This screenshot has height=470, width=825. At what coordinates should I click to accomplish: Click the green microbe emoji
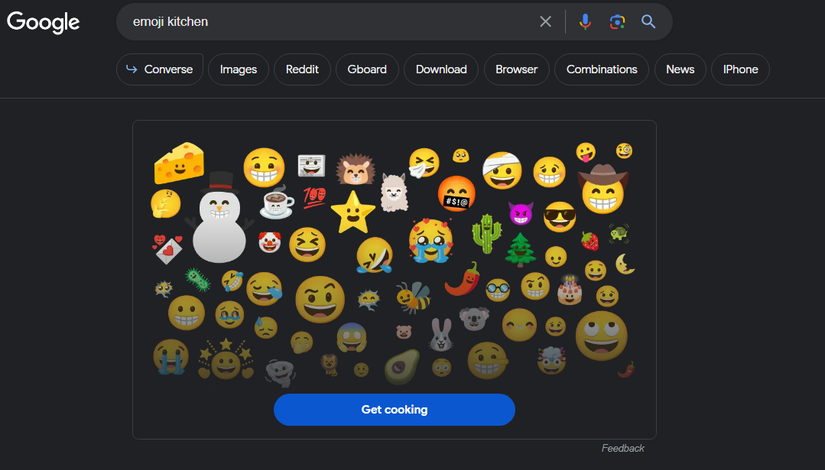[197, 279]
